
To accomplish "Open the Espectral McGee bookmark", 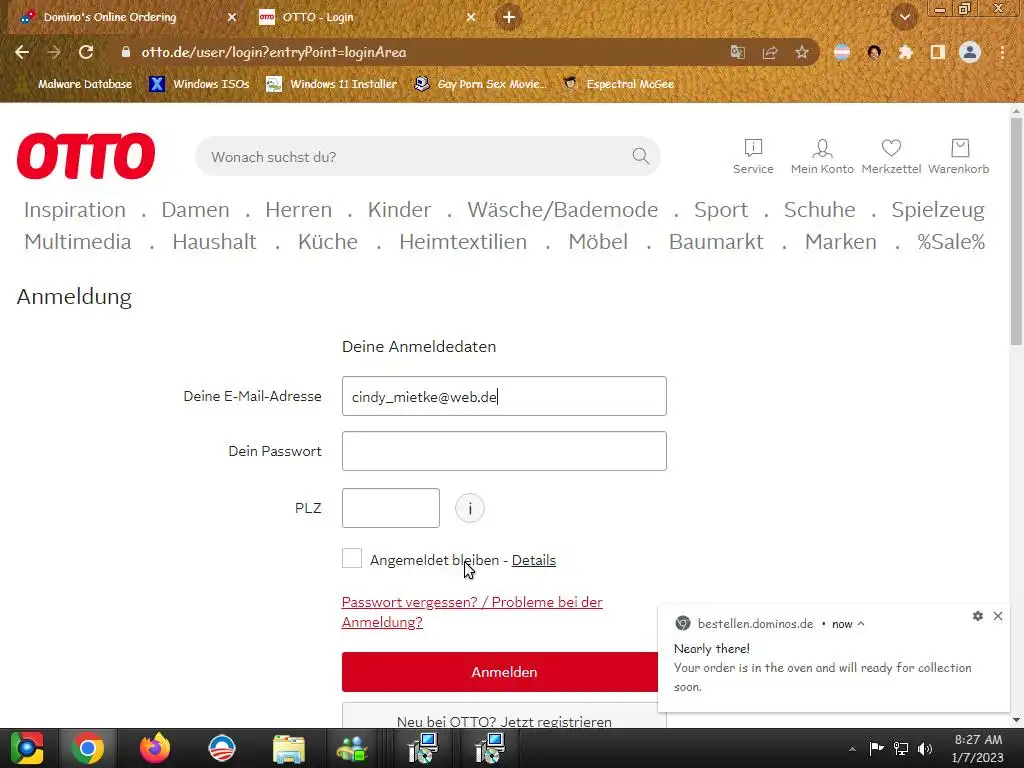I will pos(619,84).
